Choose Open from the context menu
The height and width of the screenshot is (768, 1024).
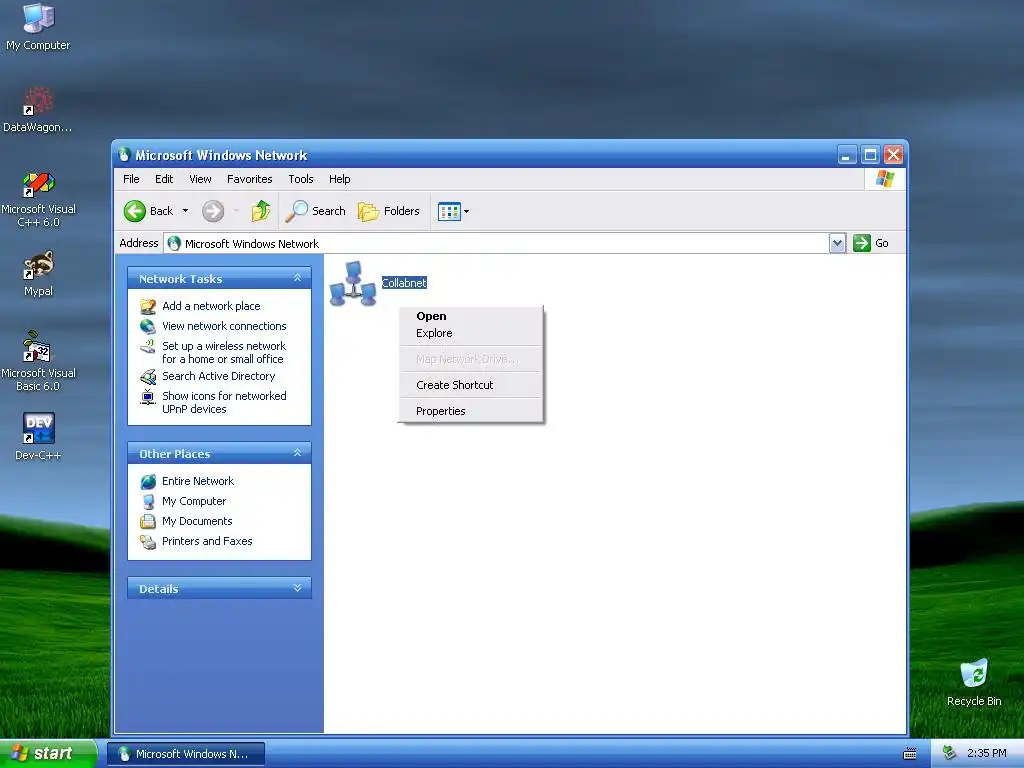click(x=470, y=316)
